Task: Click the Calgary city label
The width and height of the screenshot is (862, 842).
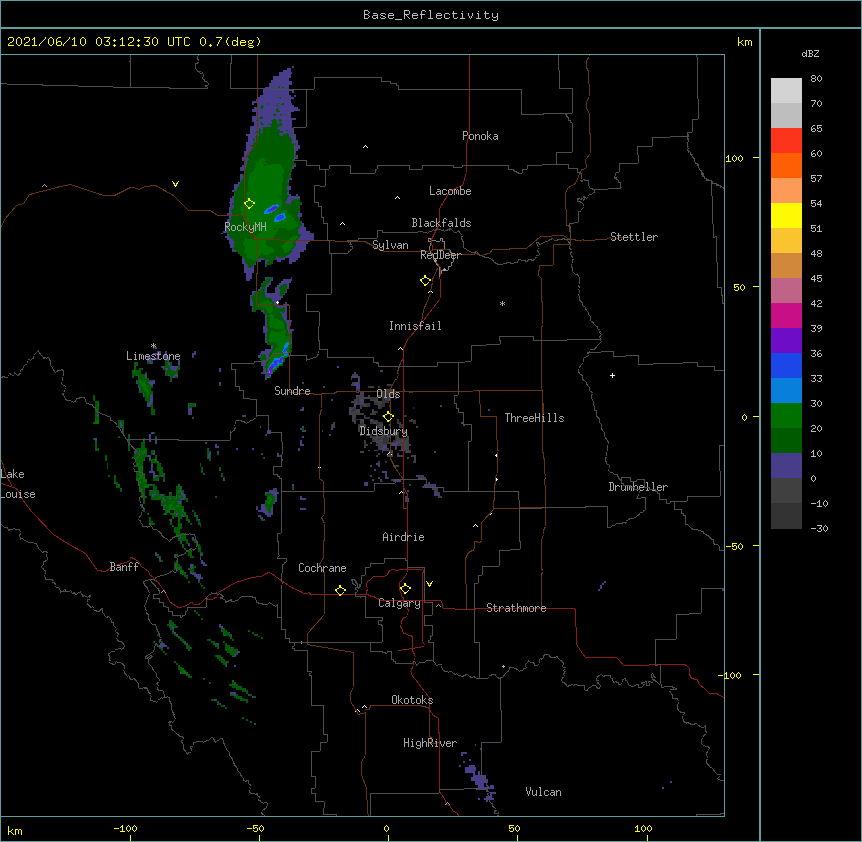Action: tap(399, 603)
